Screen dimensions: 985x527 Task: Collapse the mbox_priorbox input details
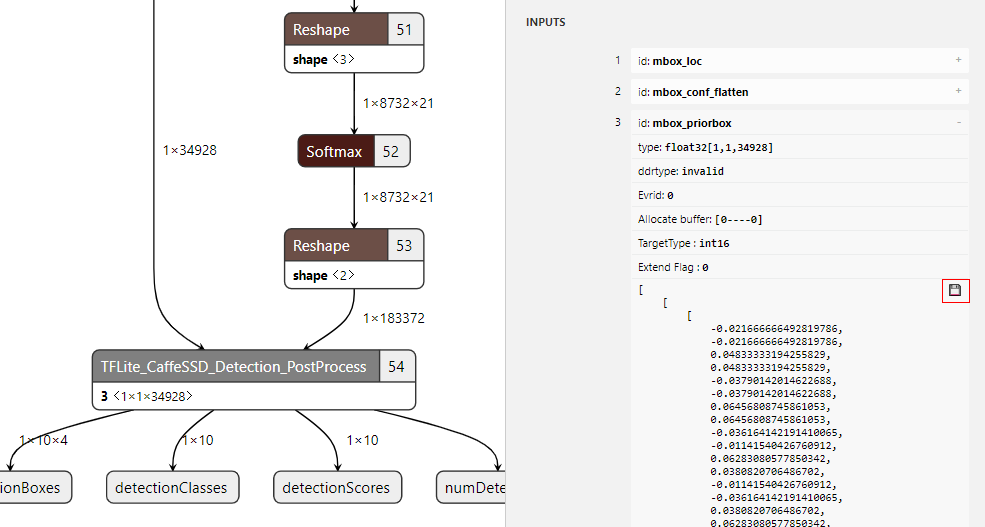coord(958,123)
